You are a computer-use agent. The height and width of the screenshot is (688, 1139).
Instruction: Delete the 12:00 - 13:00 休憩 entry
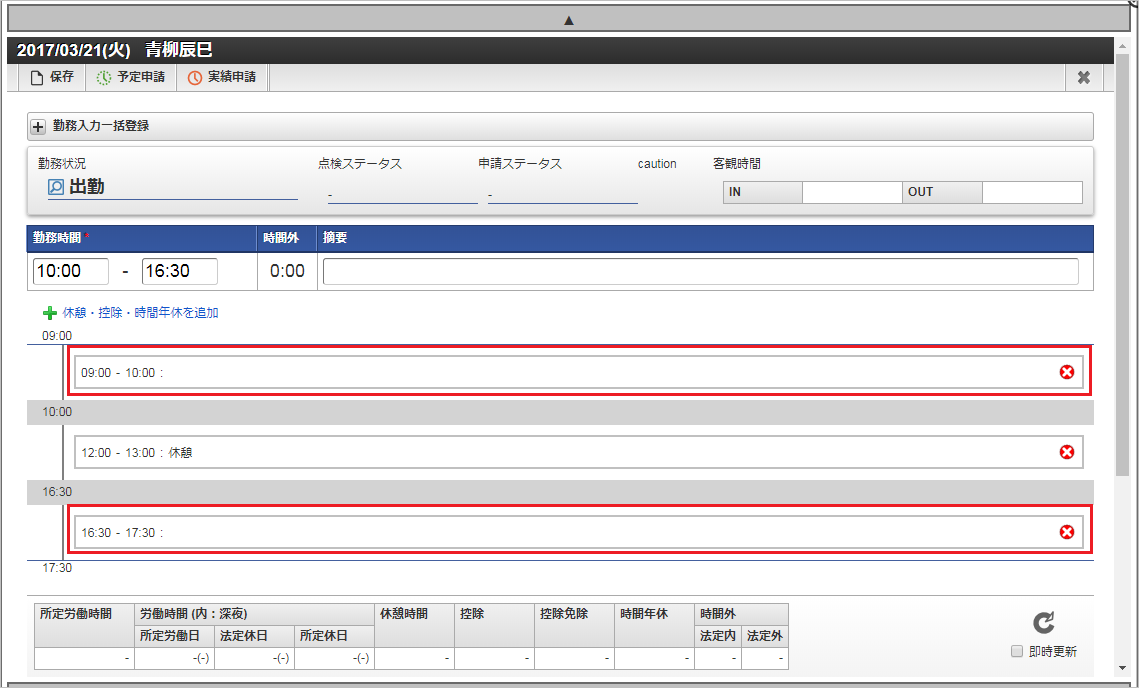point(1066,452)
